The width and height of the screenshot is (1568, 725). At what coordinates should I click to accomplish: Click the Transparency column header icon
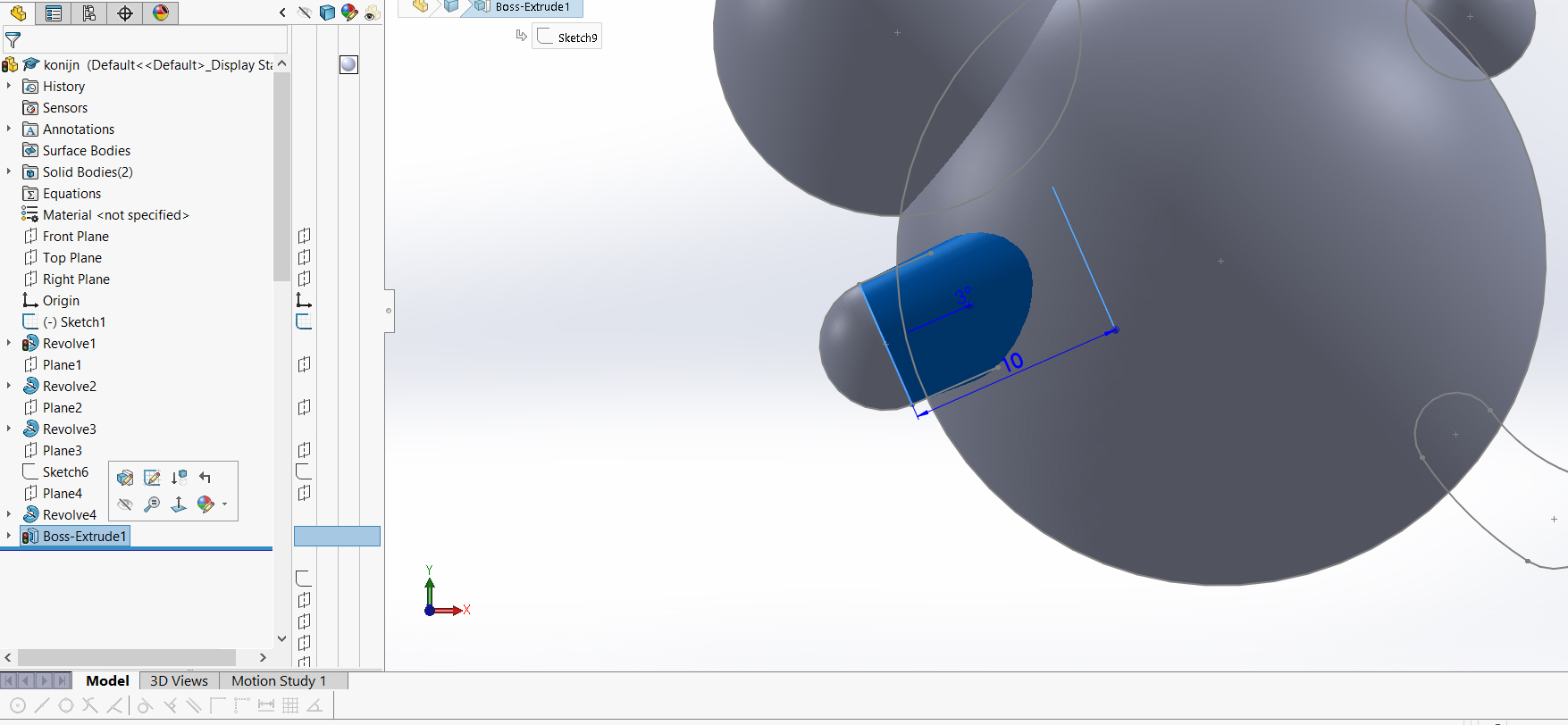point(372,12)
